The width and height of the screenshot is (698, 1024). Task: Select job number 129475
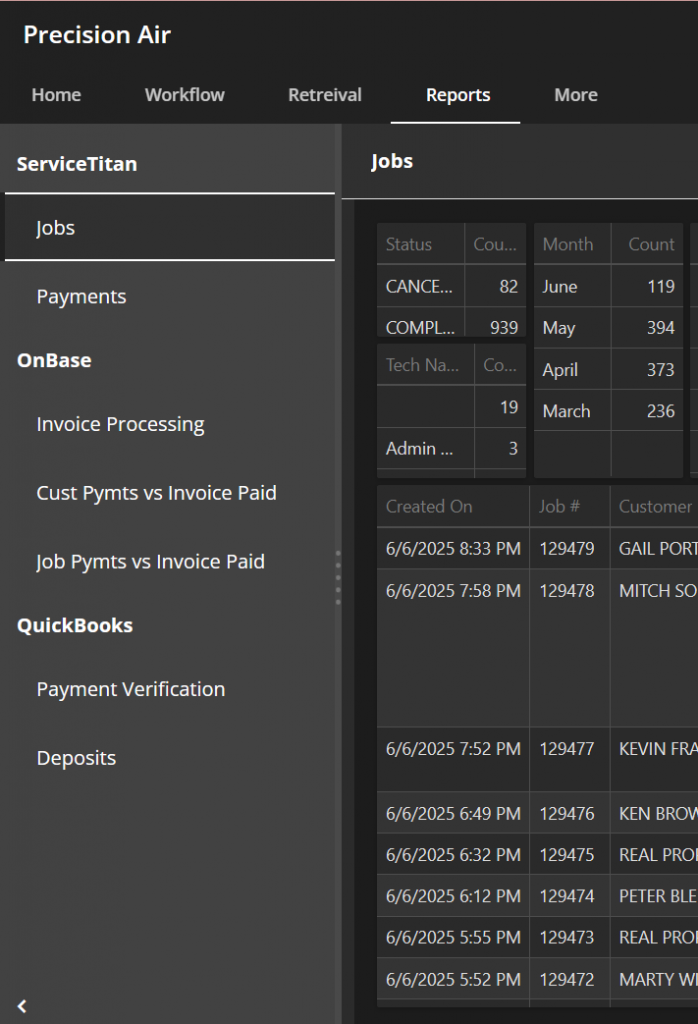click(x=567, y=855)
